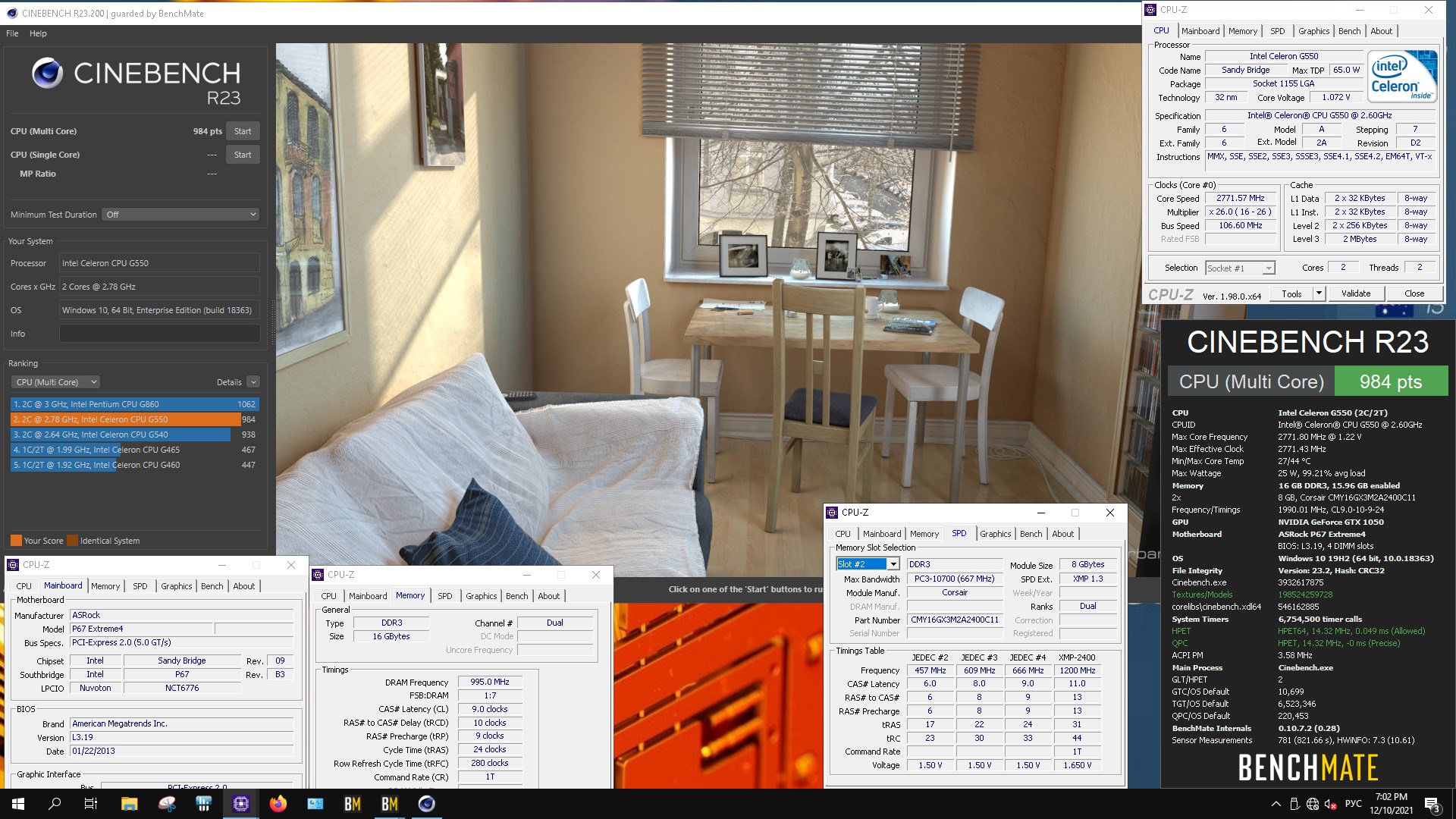Image resolution: width=1456 pixels, height=819 pixels.
Task: Switch to Cinebench via its taskbar icon
Action: click(x=427, y=804)
